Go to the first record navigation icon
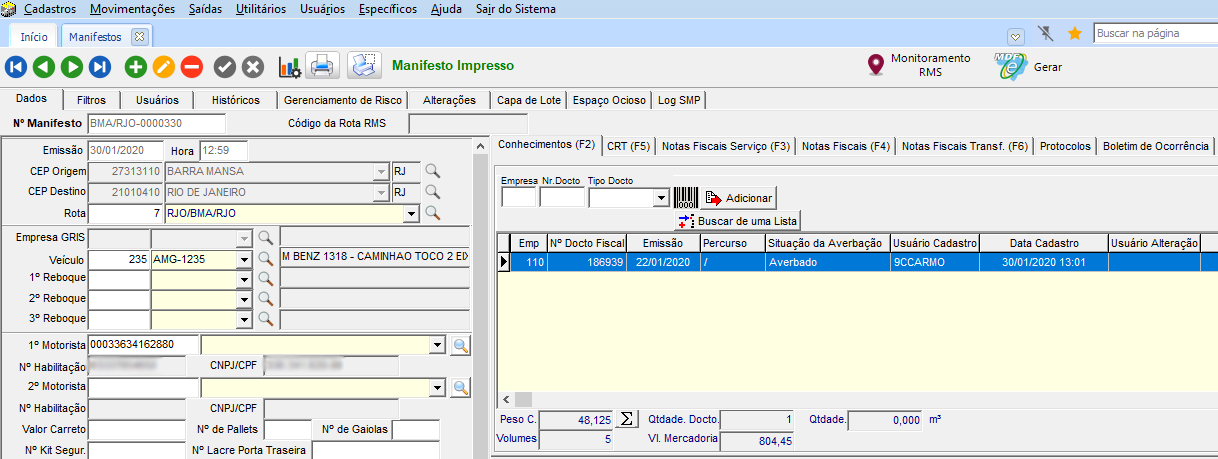Screen dimensions: 1218x459 (x=16, y=67)
